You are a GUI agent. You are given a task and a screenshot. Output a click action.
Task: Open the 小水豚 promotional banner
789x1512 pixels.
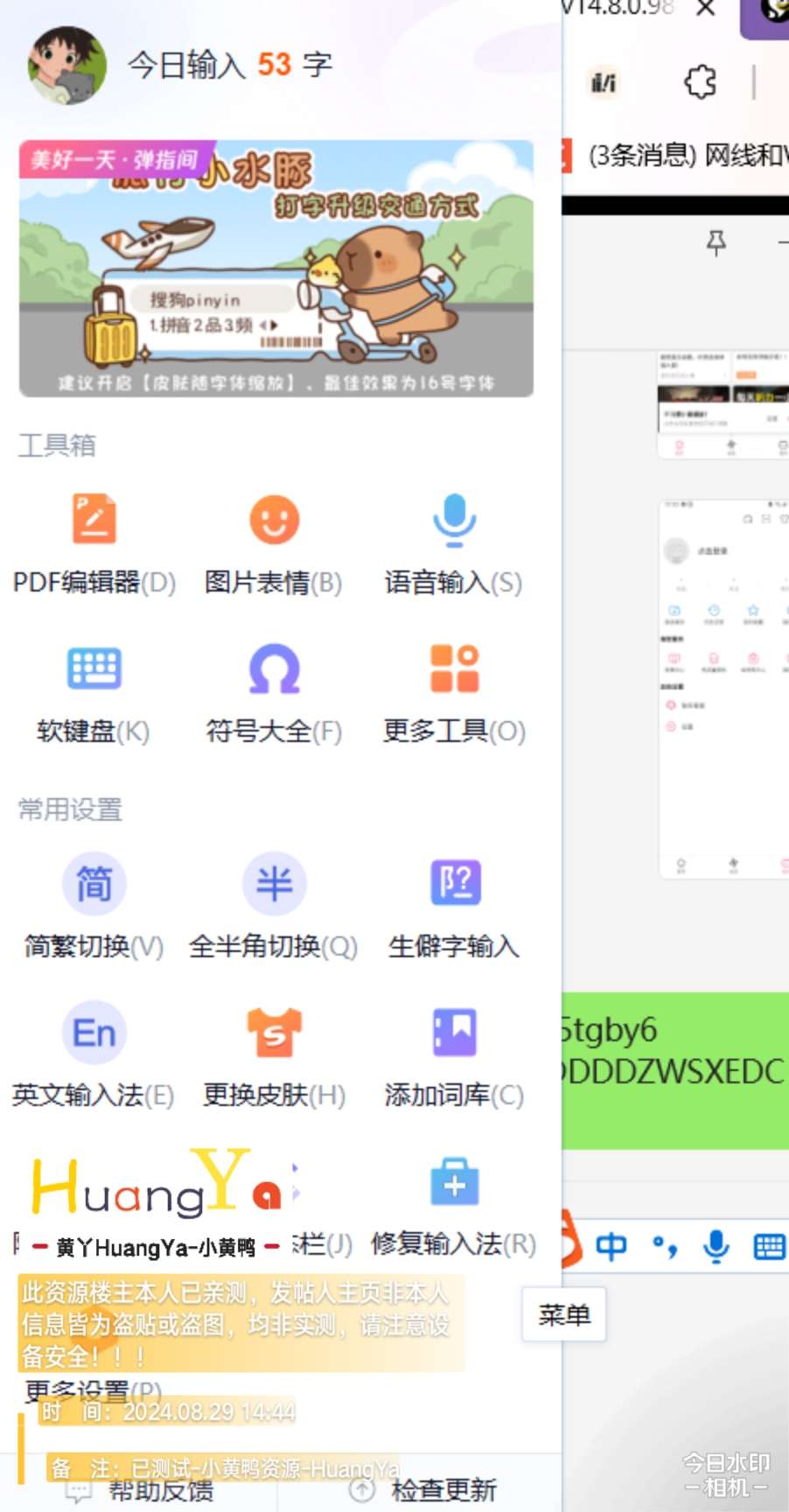(276, 269)
